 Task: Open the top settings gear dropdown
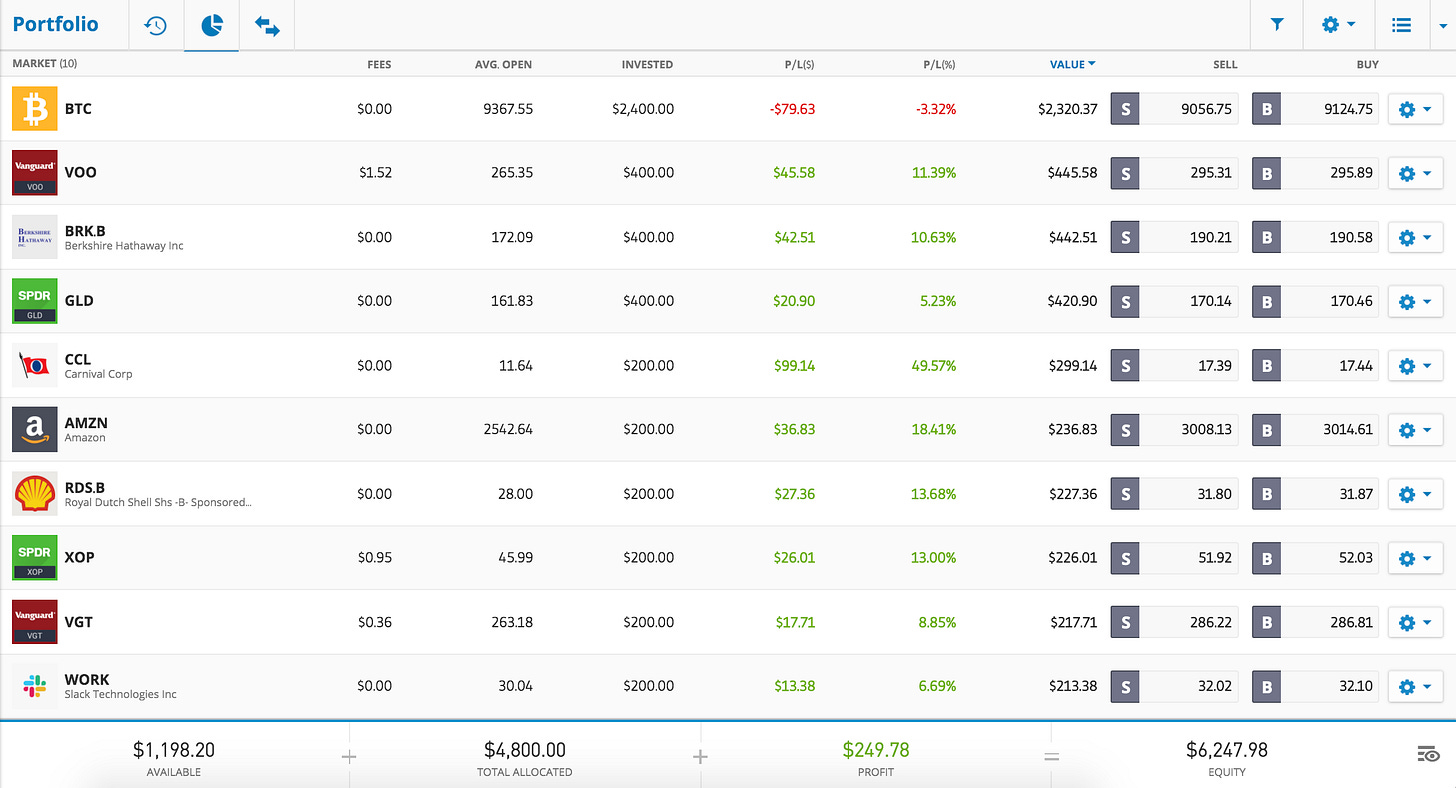click(1338, 25)
